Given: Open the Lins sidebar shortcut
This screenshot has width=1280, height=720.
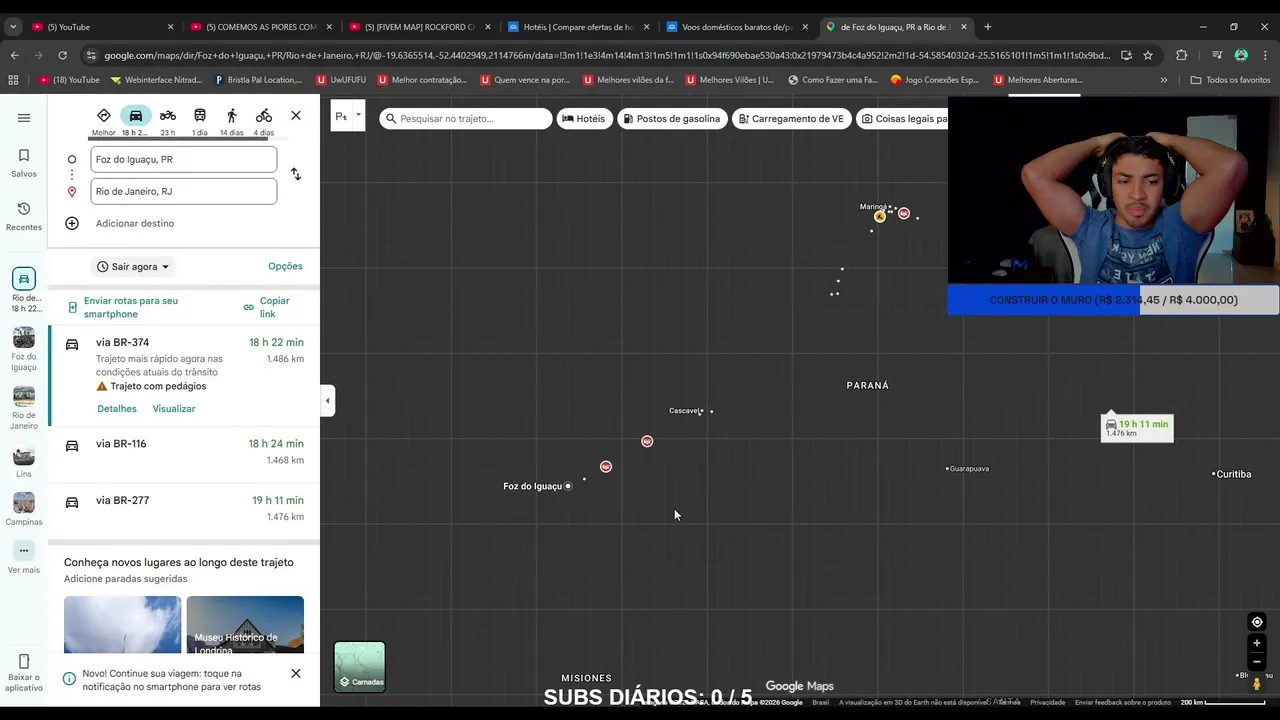Looking at the screenshot, I should coord(24,462).
